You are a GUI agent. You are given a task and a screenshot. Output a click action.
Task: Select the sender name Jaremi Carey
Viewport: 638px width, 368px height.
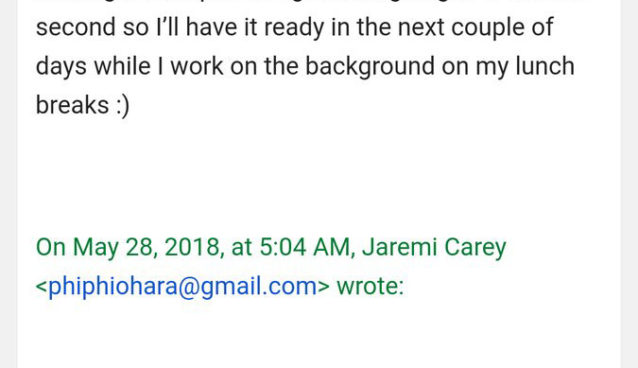tap(434, 247)
